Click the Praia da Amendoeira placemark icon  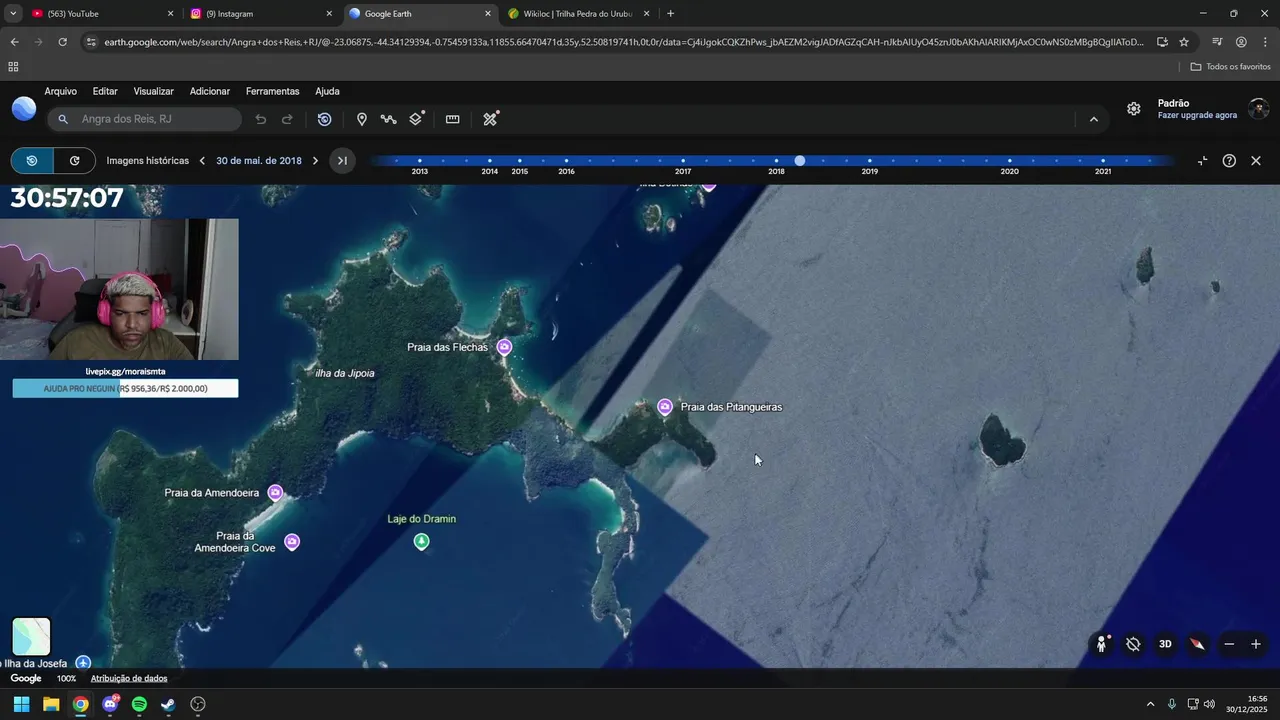[275, 492]
